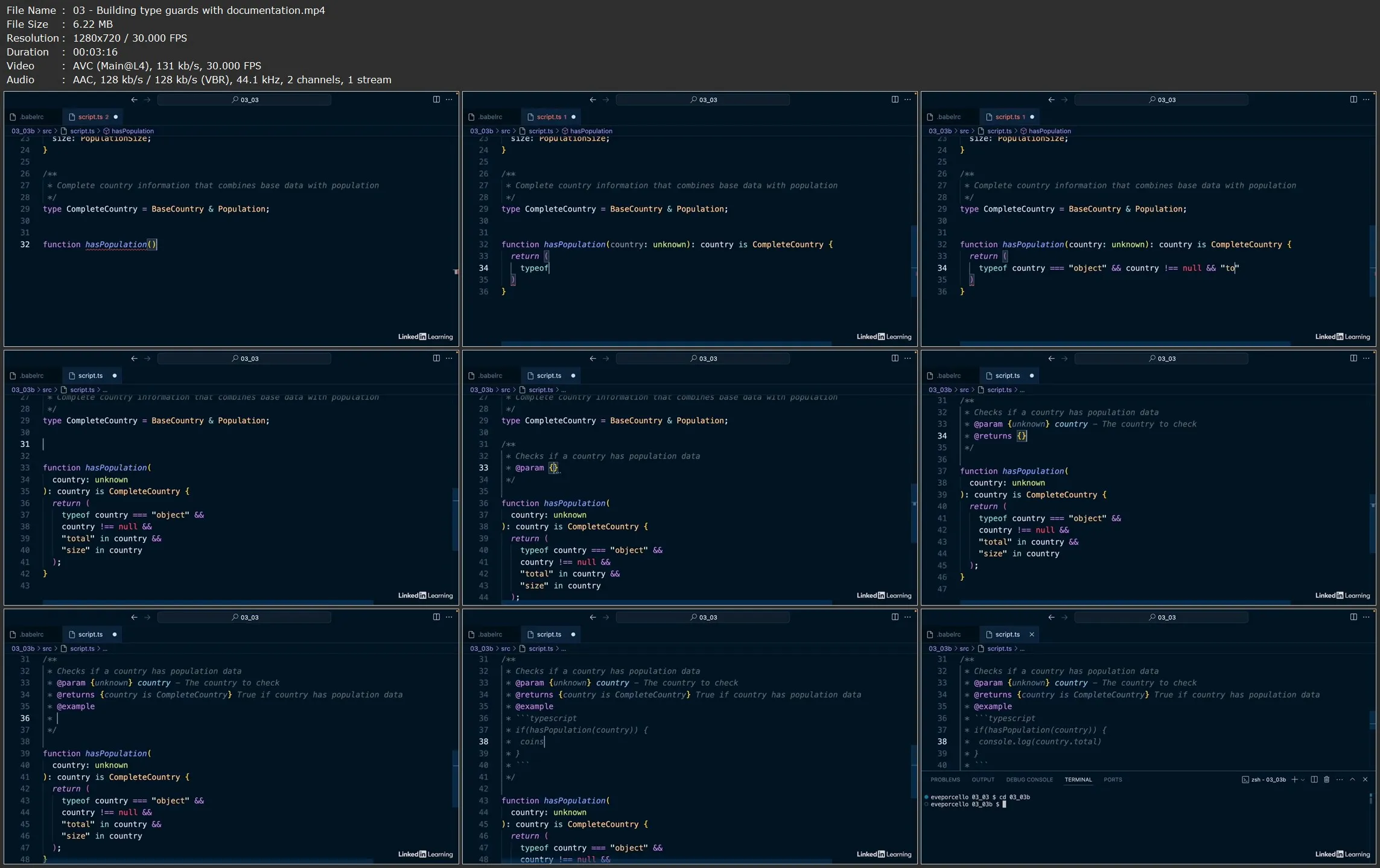Go back in '@returns {}' frame

coord(1051,358)
